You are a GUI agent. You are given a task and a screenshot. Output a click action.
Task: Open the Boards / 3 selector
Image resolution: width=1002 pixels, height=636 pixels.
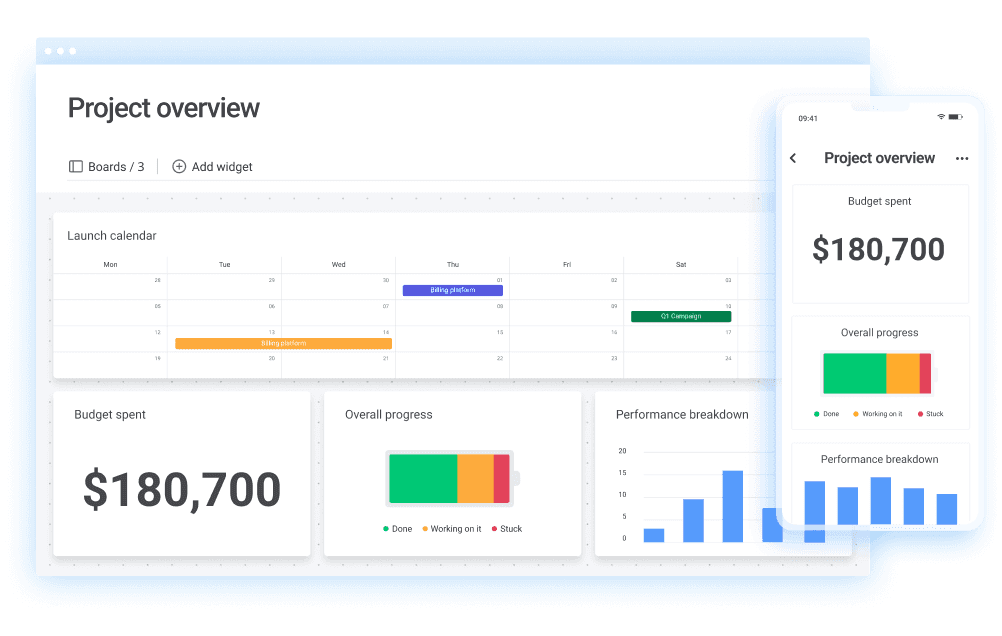[x=107, y=167]
